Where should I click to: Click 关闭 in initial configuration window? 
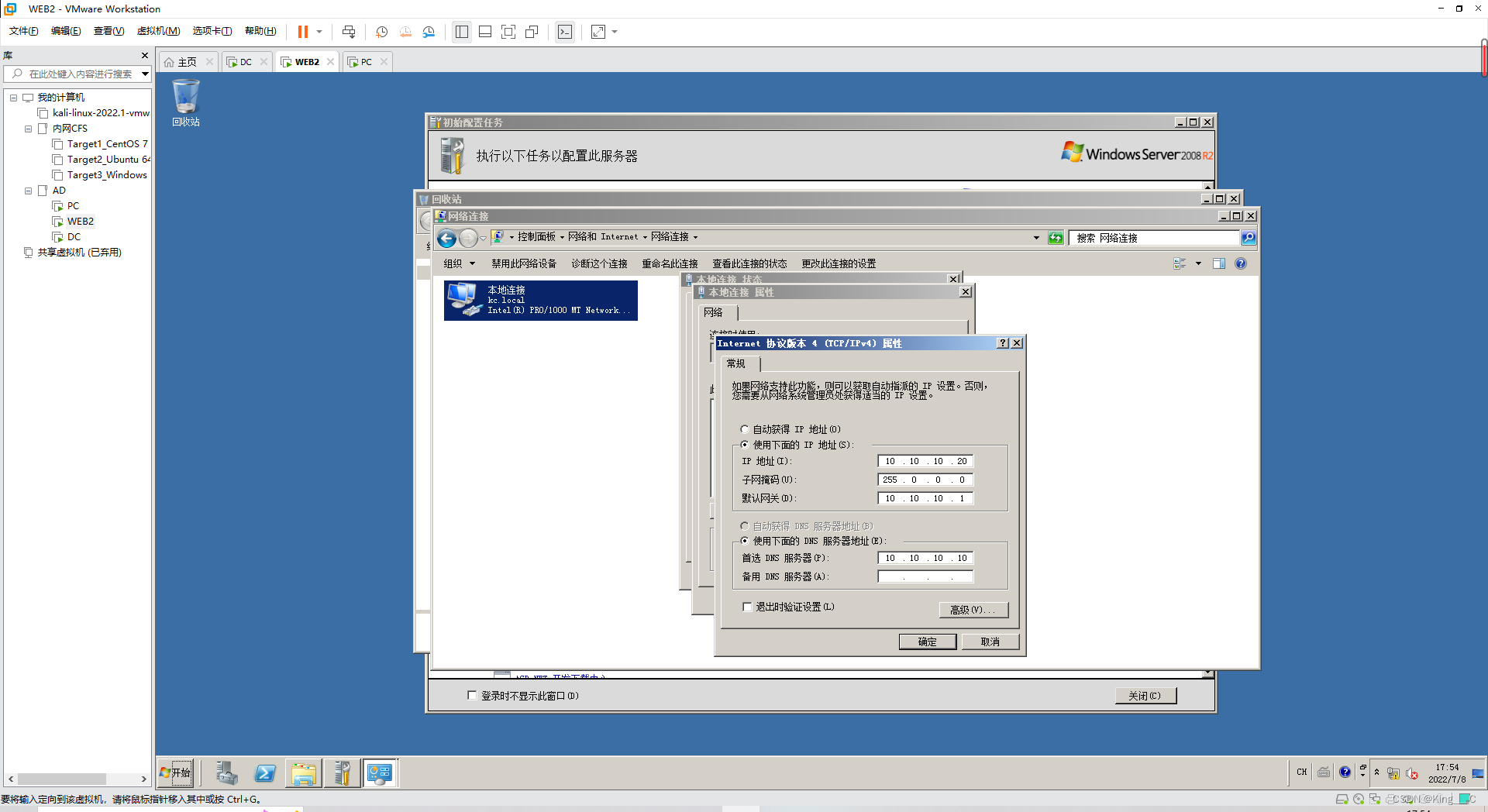click(1145, 696)
